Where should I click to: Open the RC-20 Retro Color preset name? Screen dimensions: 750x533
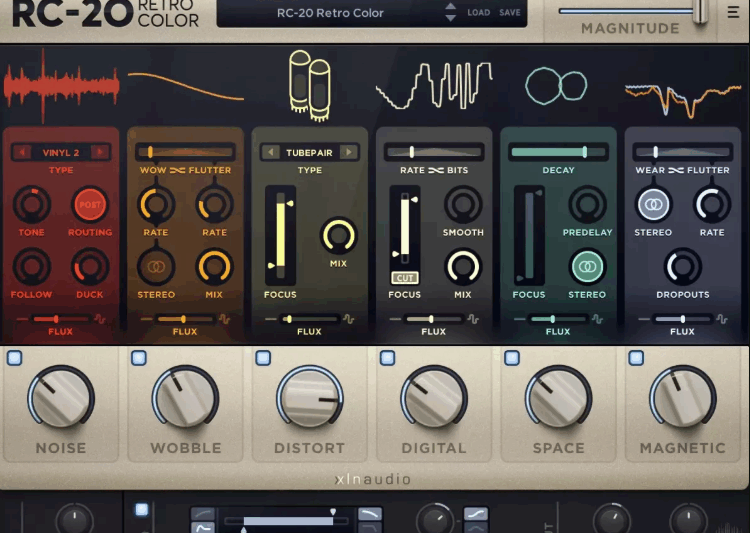[330, 13]
